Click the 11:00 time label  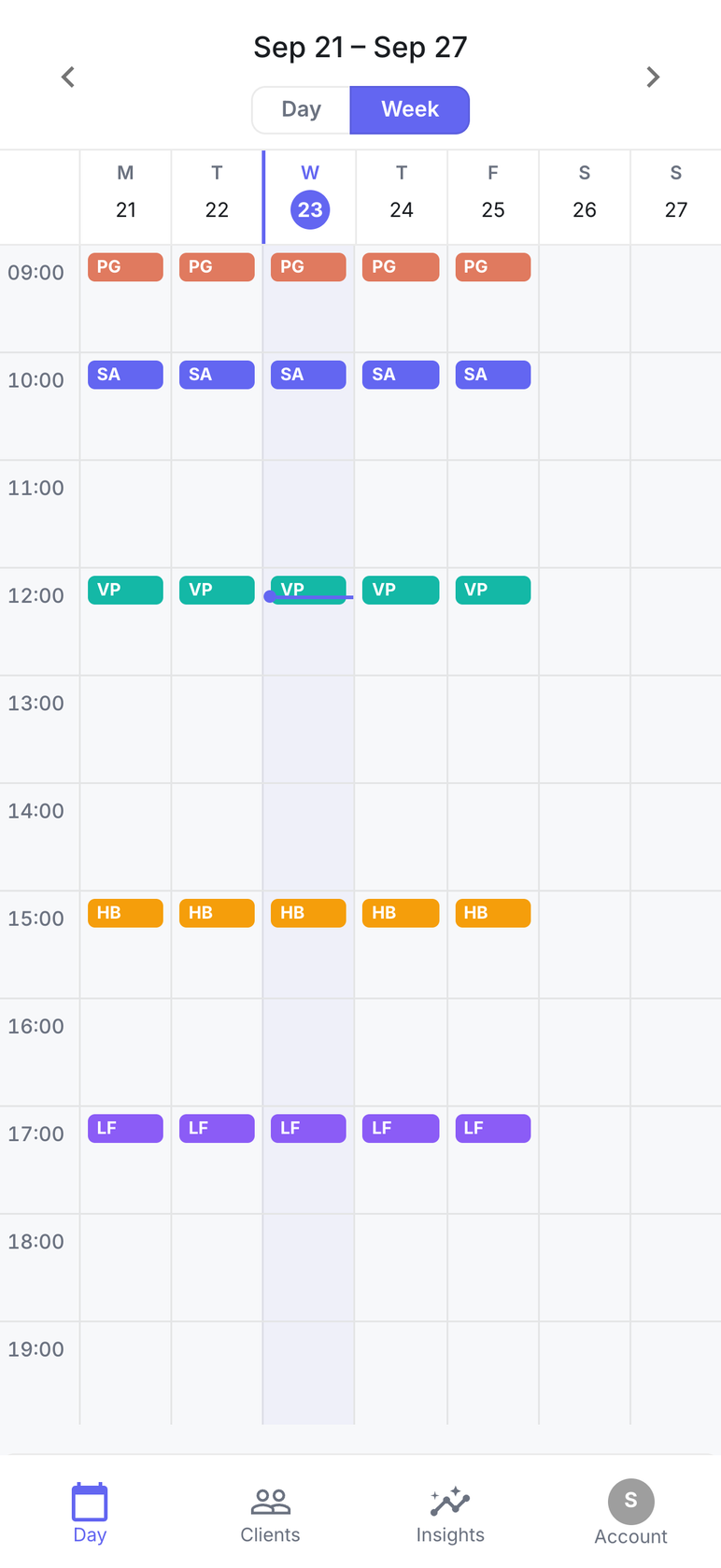[36, 488]
